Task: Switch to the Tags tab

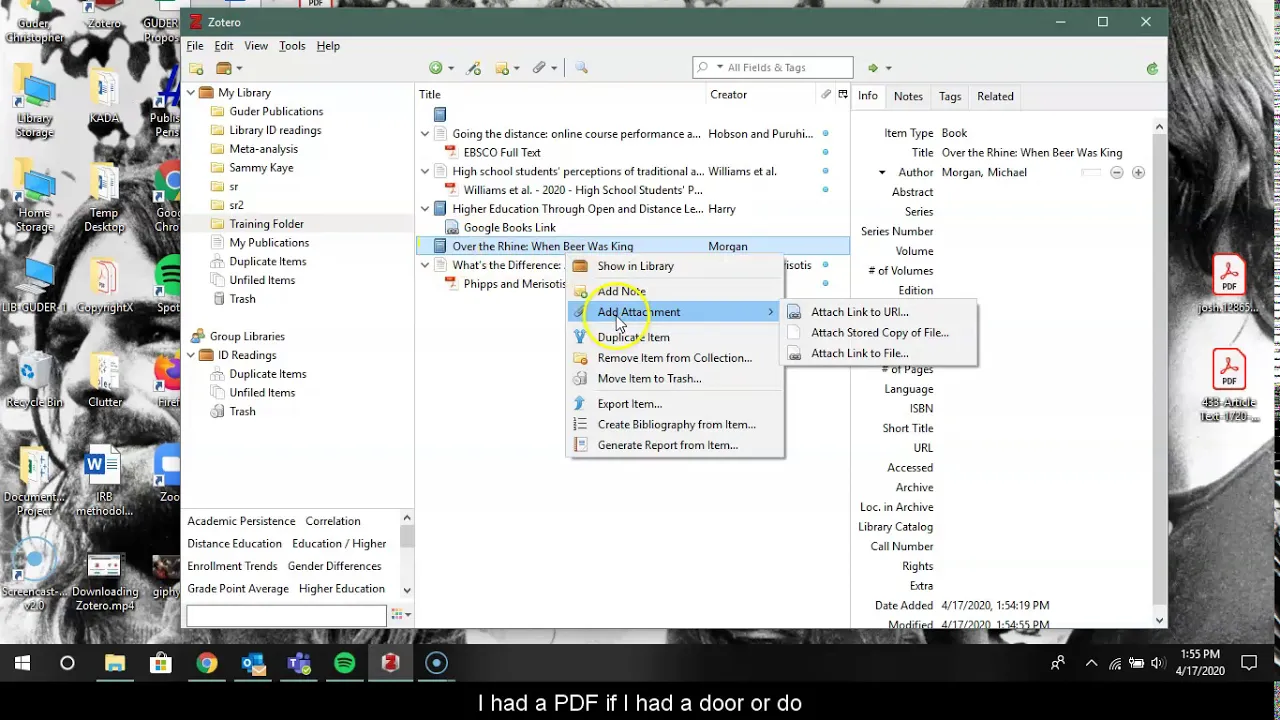Action: (950, 96)
